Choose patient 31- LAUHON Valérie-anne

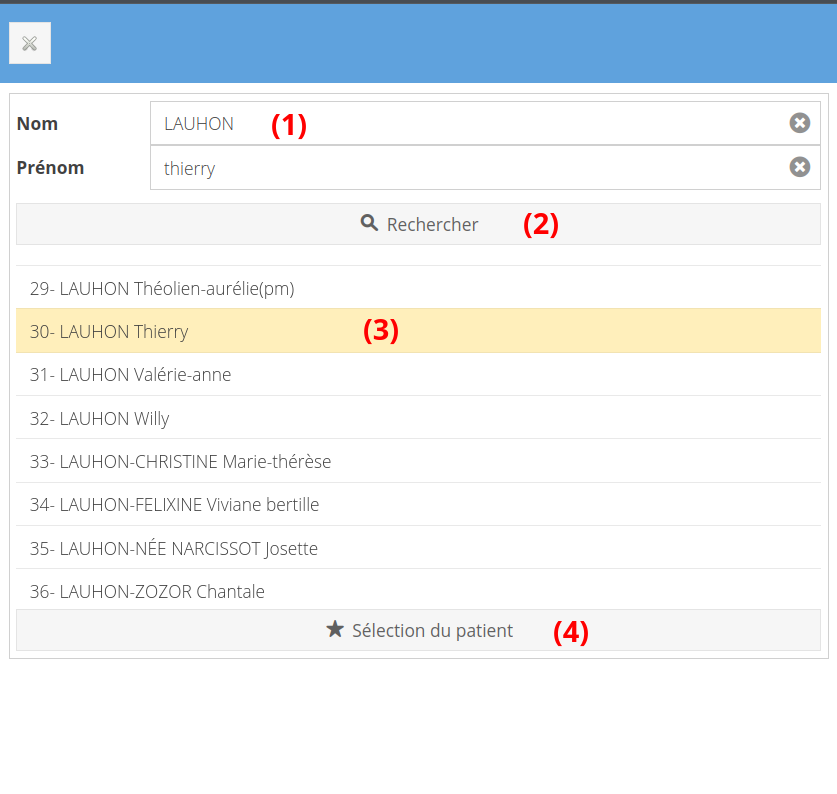tap(130, 375)
